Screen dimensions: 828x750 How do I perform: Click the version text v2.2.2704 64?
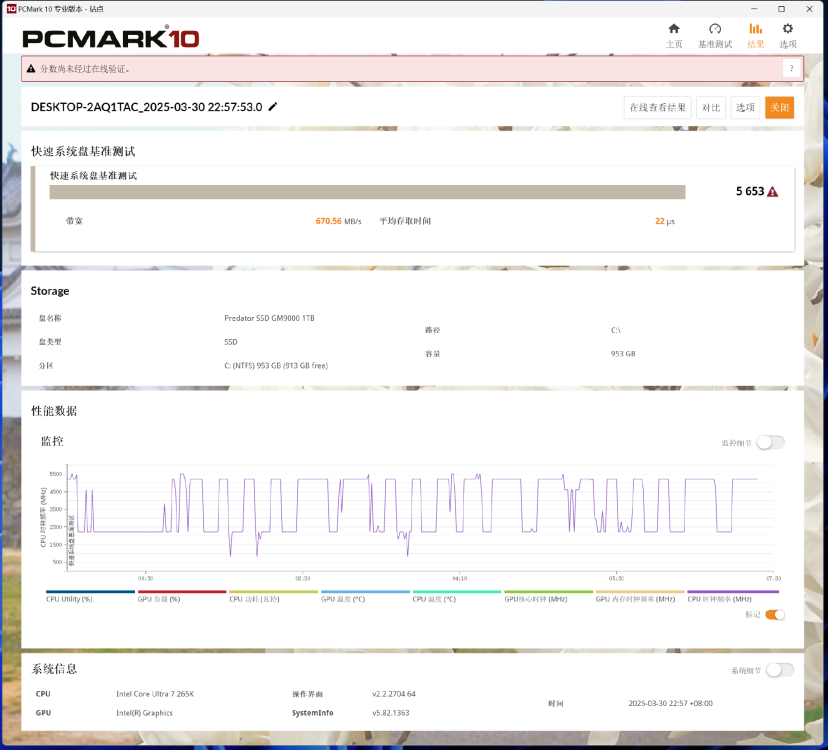click(x=394, y=694)
